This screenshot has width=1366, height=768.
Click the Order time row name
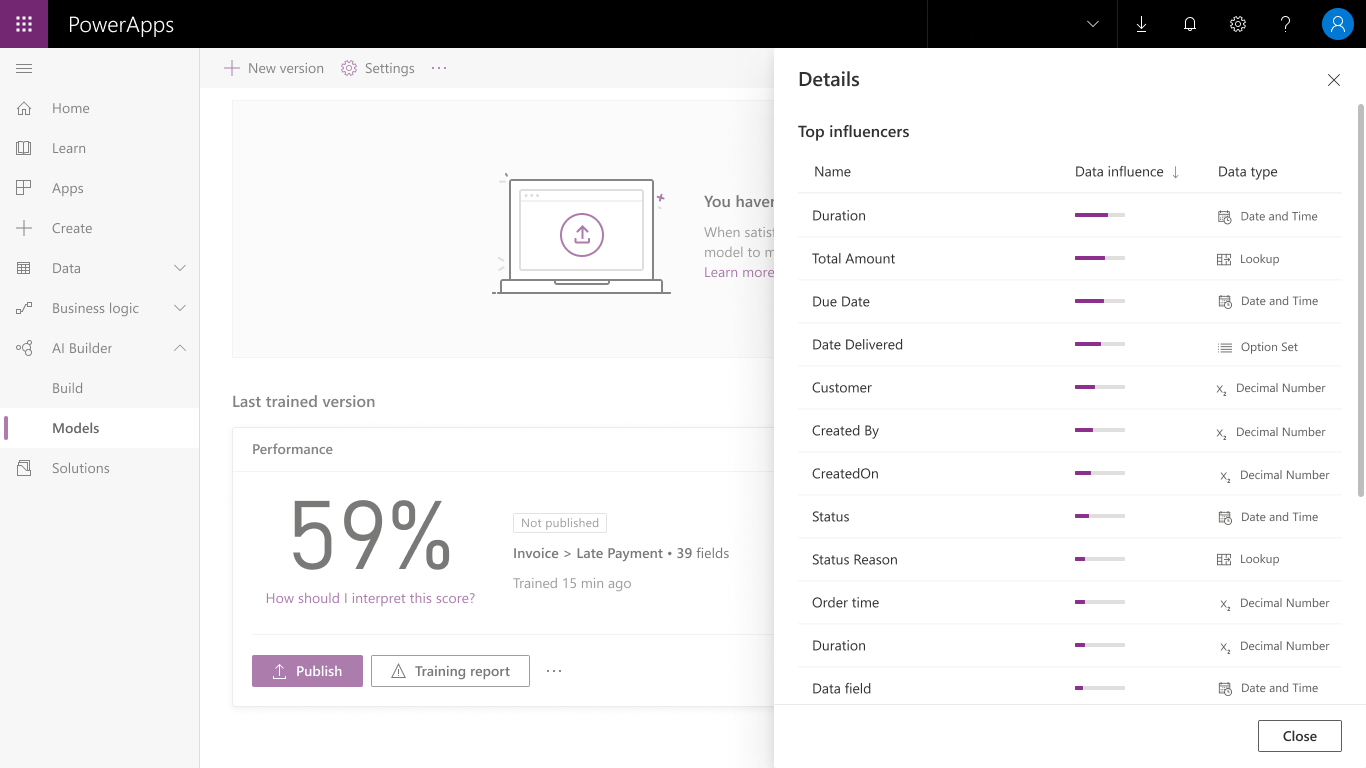click(845, 602)
